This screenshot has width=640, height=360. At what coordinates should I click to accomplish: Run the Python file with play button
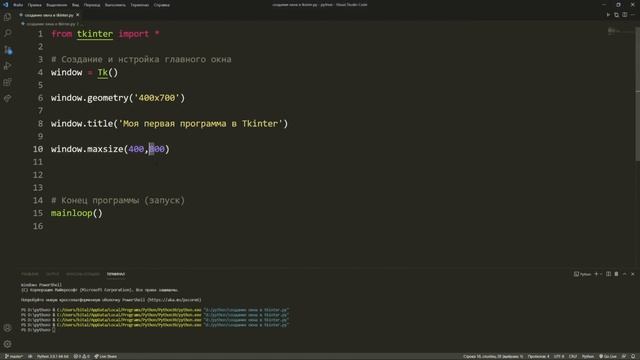[x=608, y=15]
